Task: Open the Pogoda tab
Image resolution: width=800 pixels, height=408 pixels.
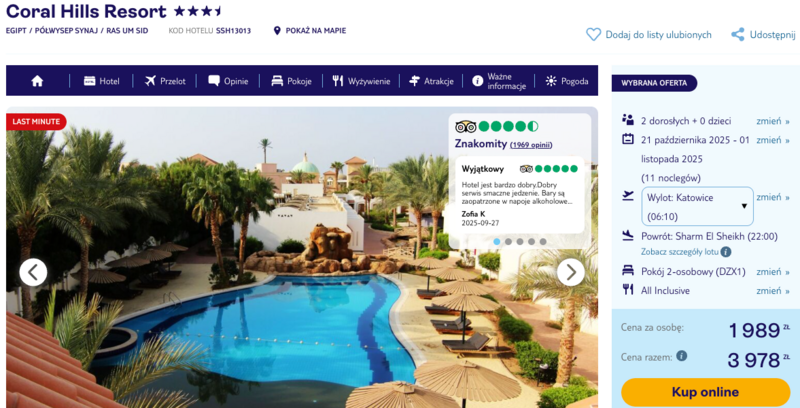Action: 567,81
